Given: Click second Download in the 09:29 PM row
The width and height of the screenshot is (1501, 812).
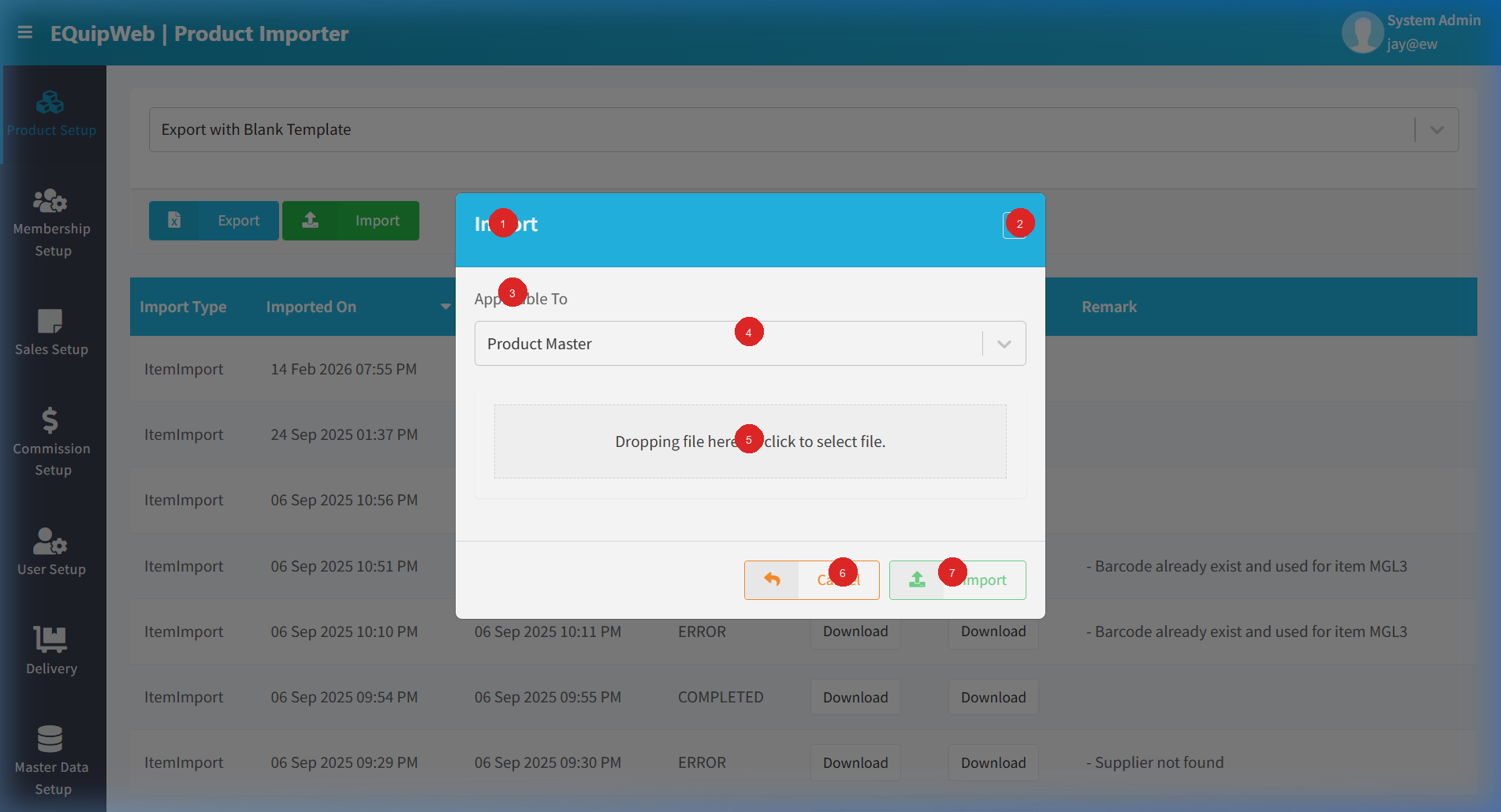Looking at the screenshot, I should point(993,762).
